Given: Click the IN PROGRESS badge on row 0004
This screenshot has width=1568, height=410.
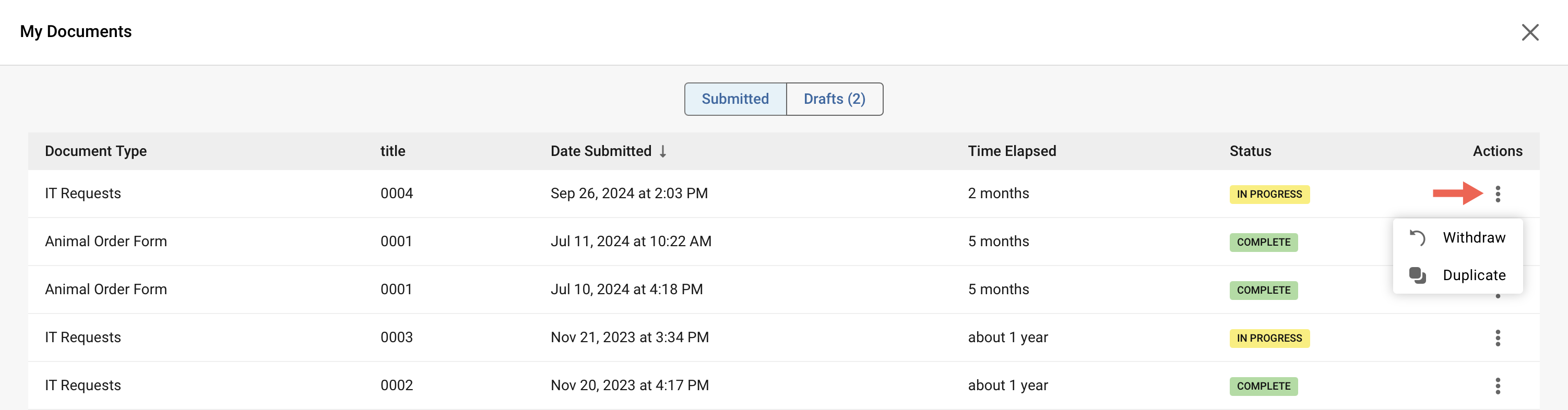Looking at the screenshot, I should pos(1269,194).
